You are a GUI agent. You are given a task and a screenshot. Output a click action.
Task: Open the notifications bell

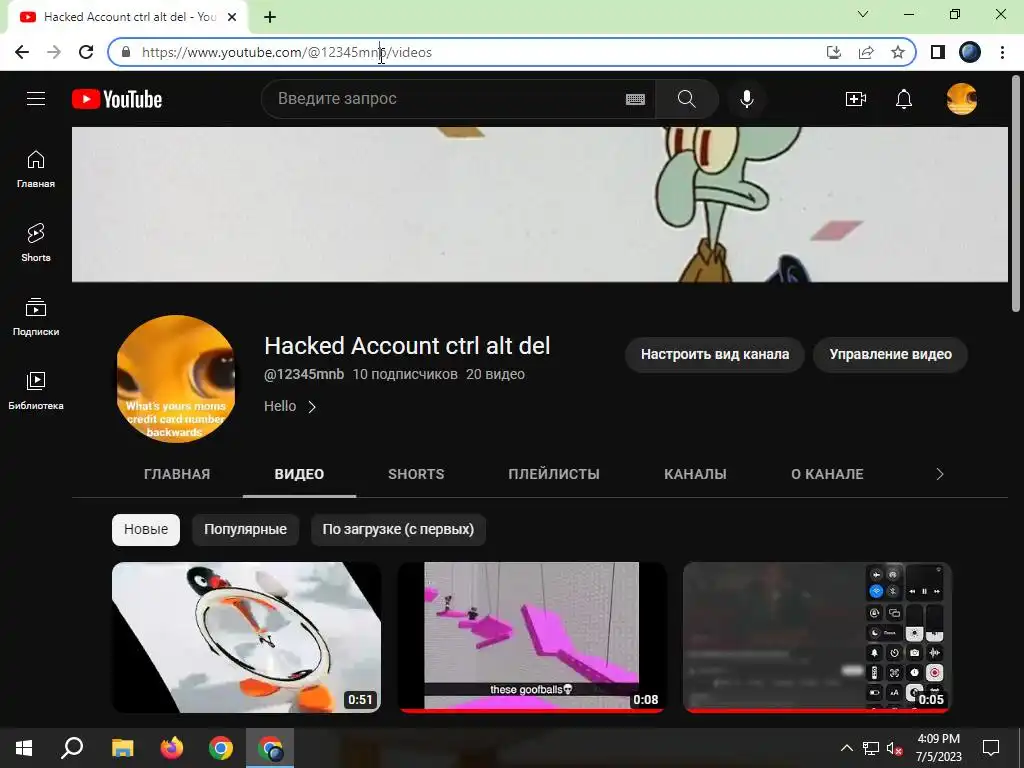point(904,99)
